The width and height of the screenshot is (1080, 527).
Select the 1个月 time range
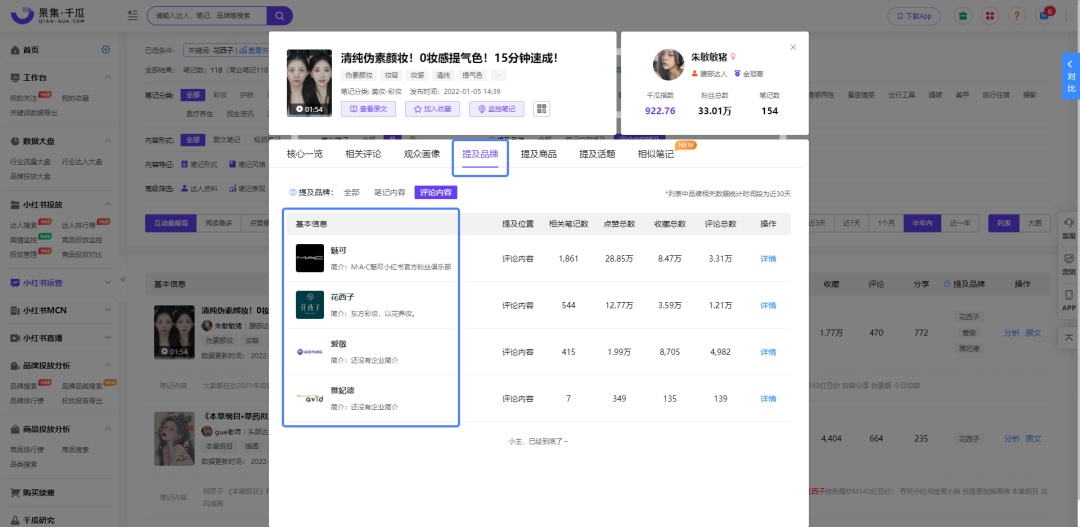(886, 223)
